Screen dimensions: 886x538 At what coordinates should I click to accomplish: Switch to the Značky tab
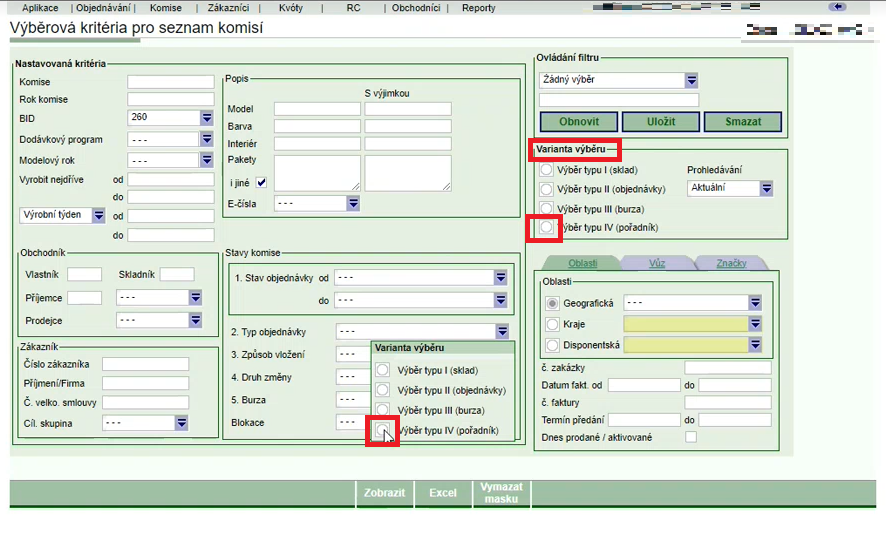tap(731, 263)
